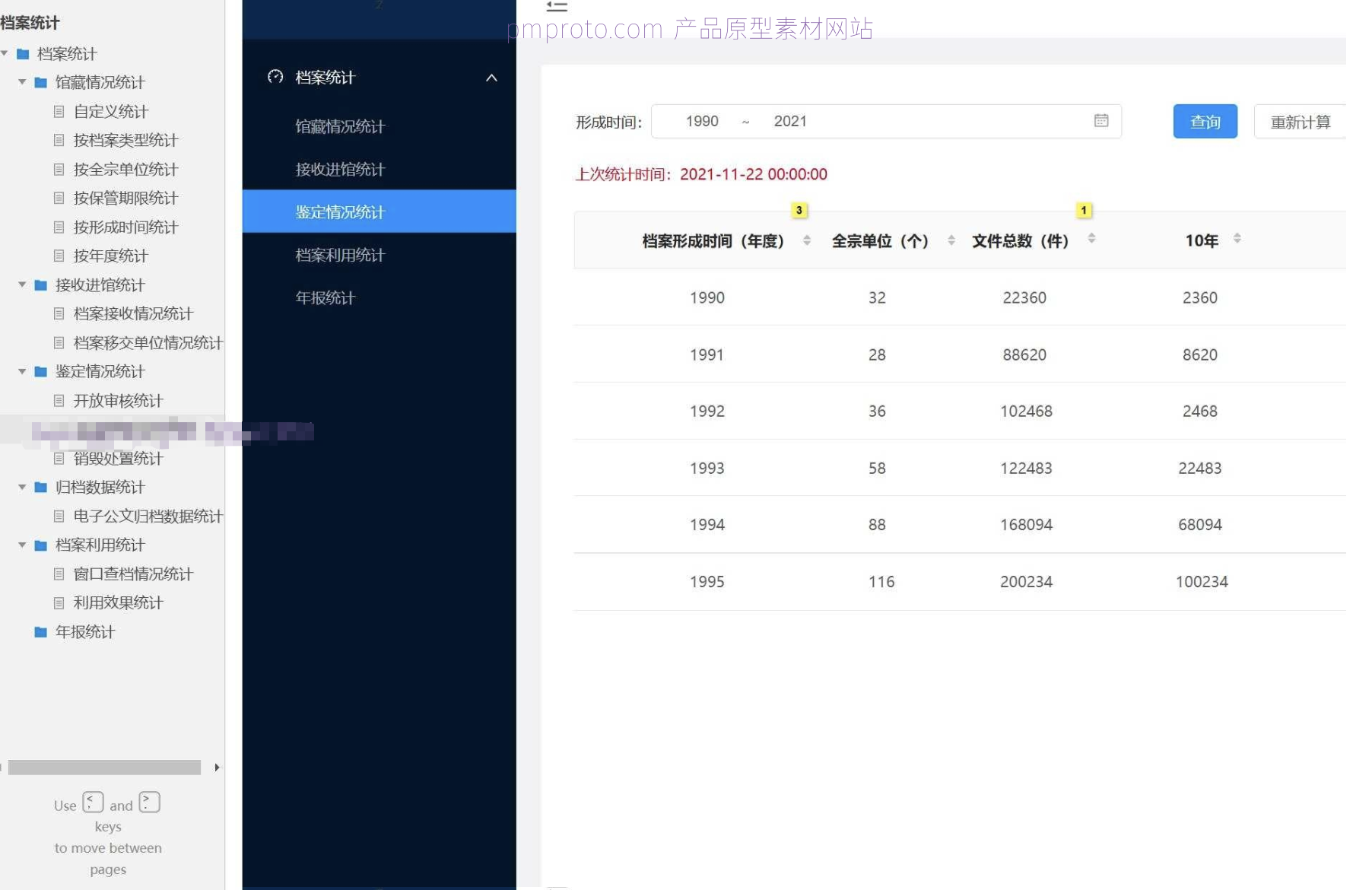This screenshot has width=1372, height=890.
Task: Click the blue 查询 button
Action: click(1205, 122)
